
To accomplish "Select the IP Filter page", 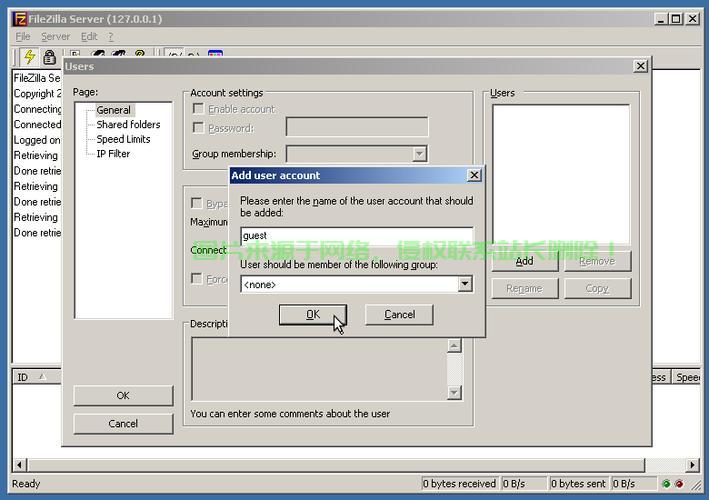I will point(113,154).
